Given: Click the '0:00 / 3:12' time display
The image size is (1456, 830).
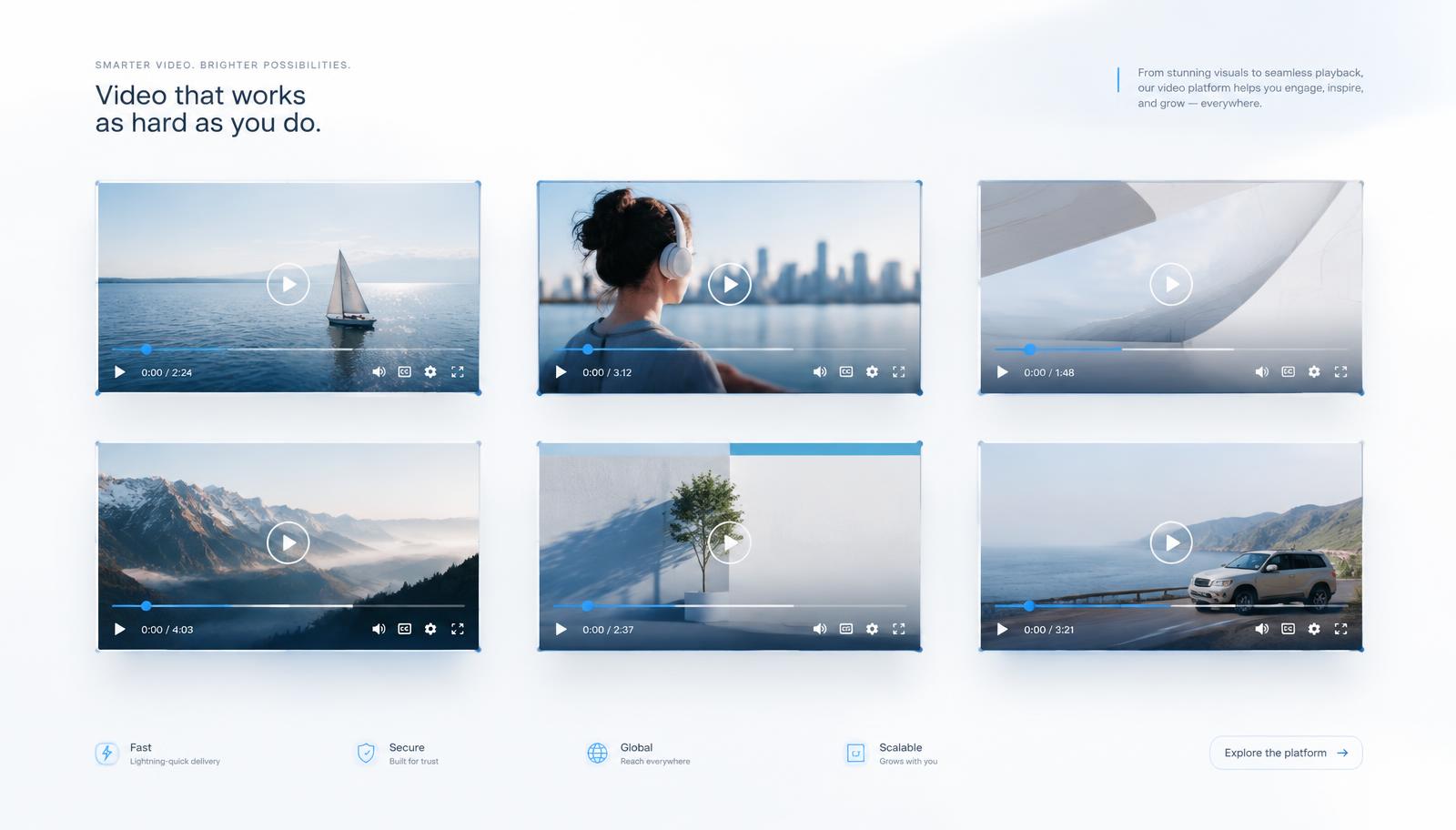Looking at the screenshot, I should [x=607, y=372].
